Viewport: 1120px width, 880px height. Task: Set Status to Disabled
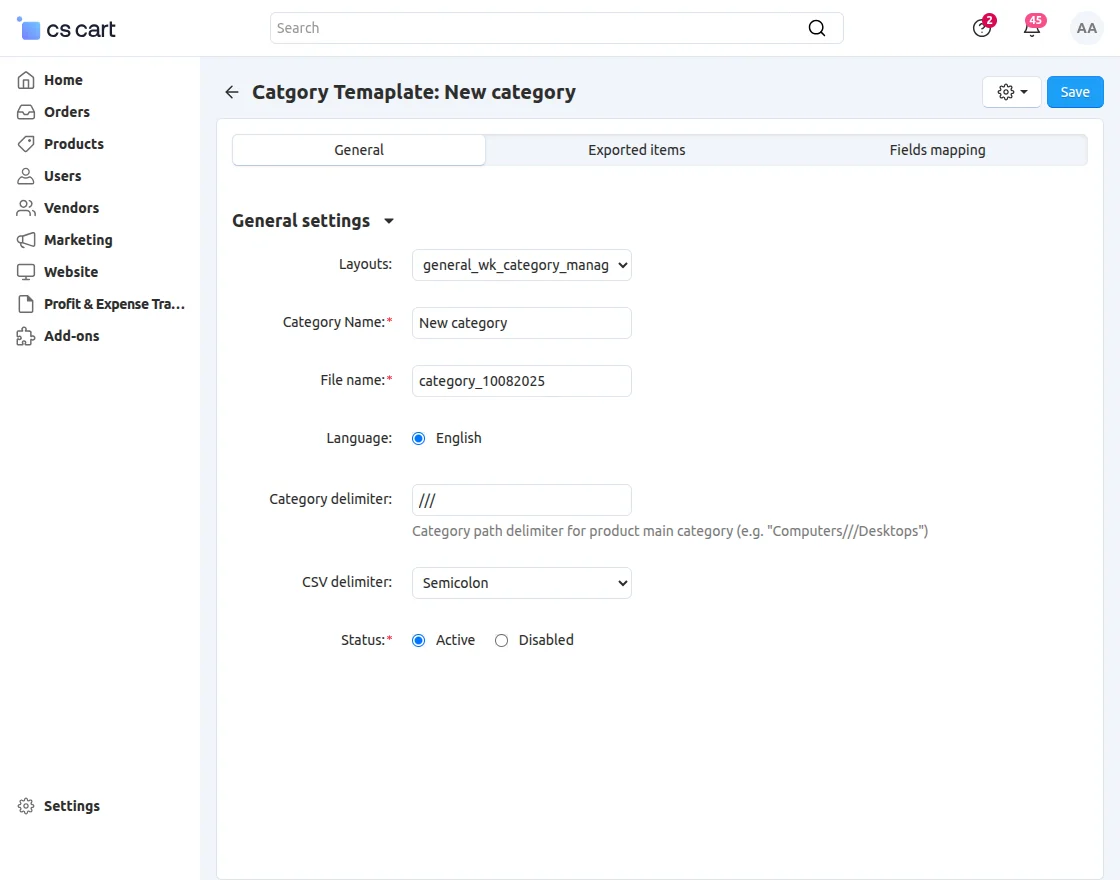coord(501,640)
